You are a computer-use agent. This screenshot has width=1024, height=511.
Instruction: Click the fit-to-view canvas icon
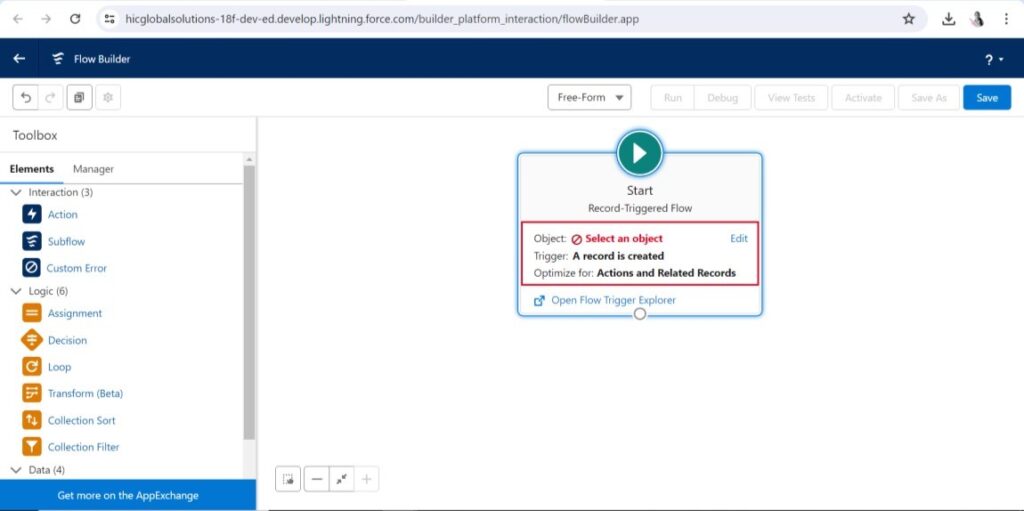point(342,479)
